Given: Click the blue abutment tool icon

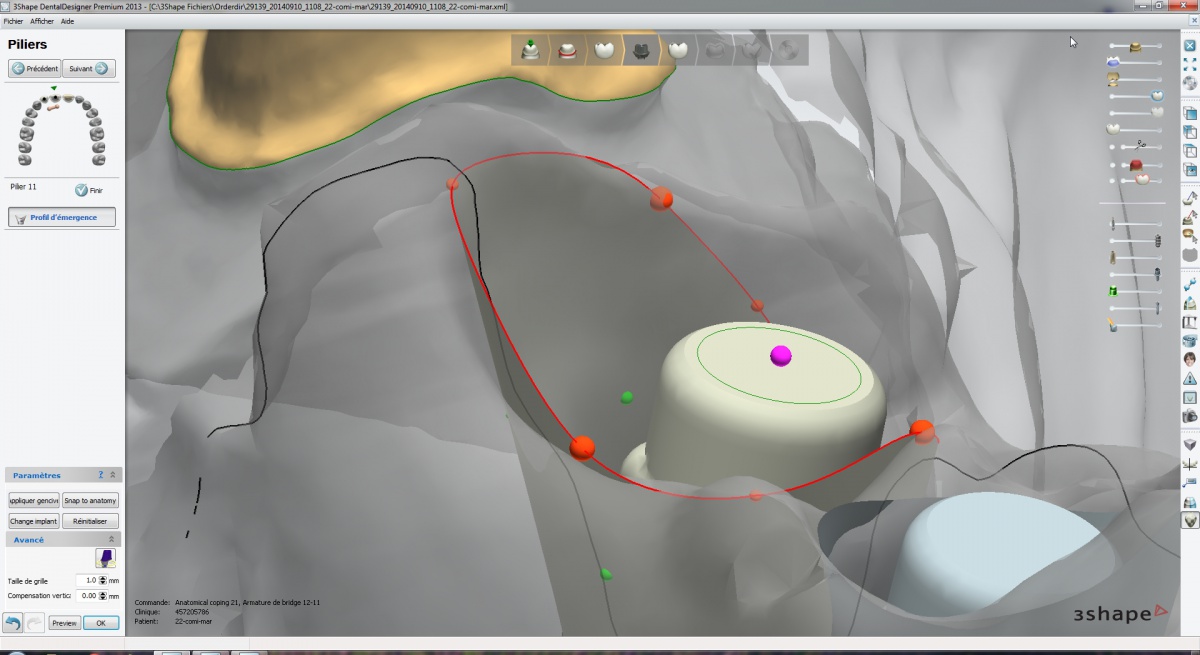Looking at the screenshot, I should (x=1190, y=303).
